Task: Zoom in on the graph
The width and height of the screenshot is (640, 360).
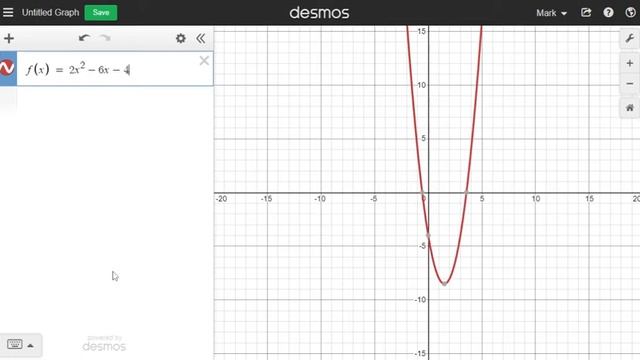Action: point(629,63)
